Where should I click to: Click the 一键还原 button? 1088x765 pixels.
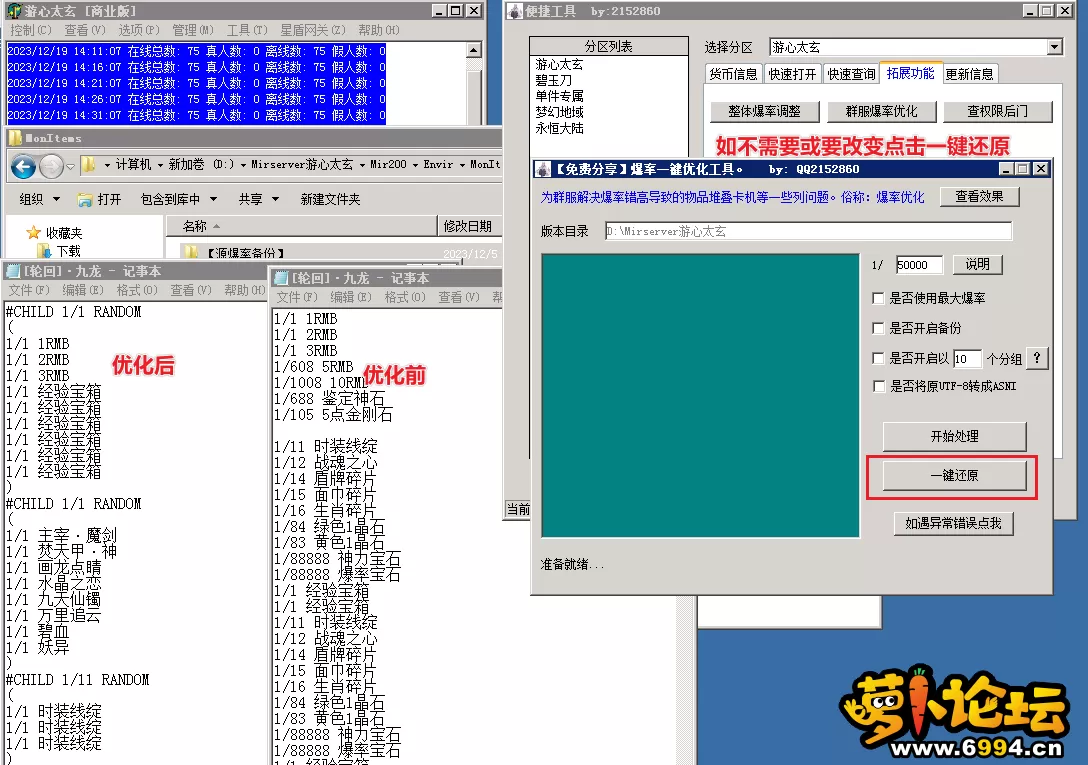(x=954, y=476)
